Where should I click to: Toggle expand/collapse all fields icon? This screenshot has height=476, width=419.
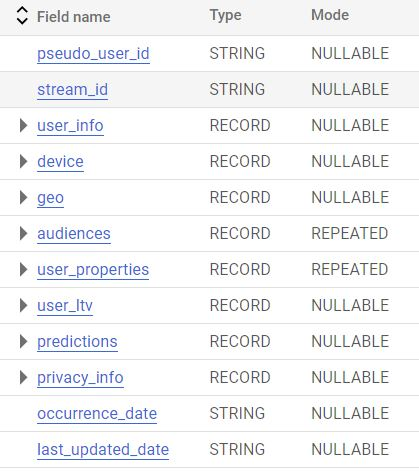pos(22,16)
